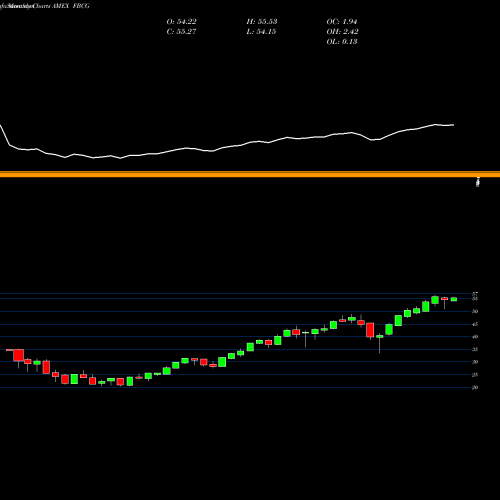Click the '40' price axis label

click(475, 337)
